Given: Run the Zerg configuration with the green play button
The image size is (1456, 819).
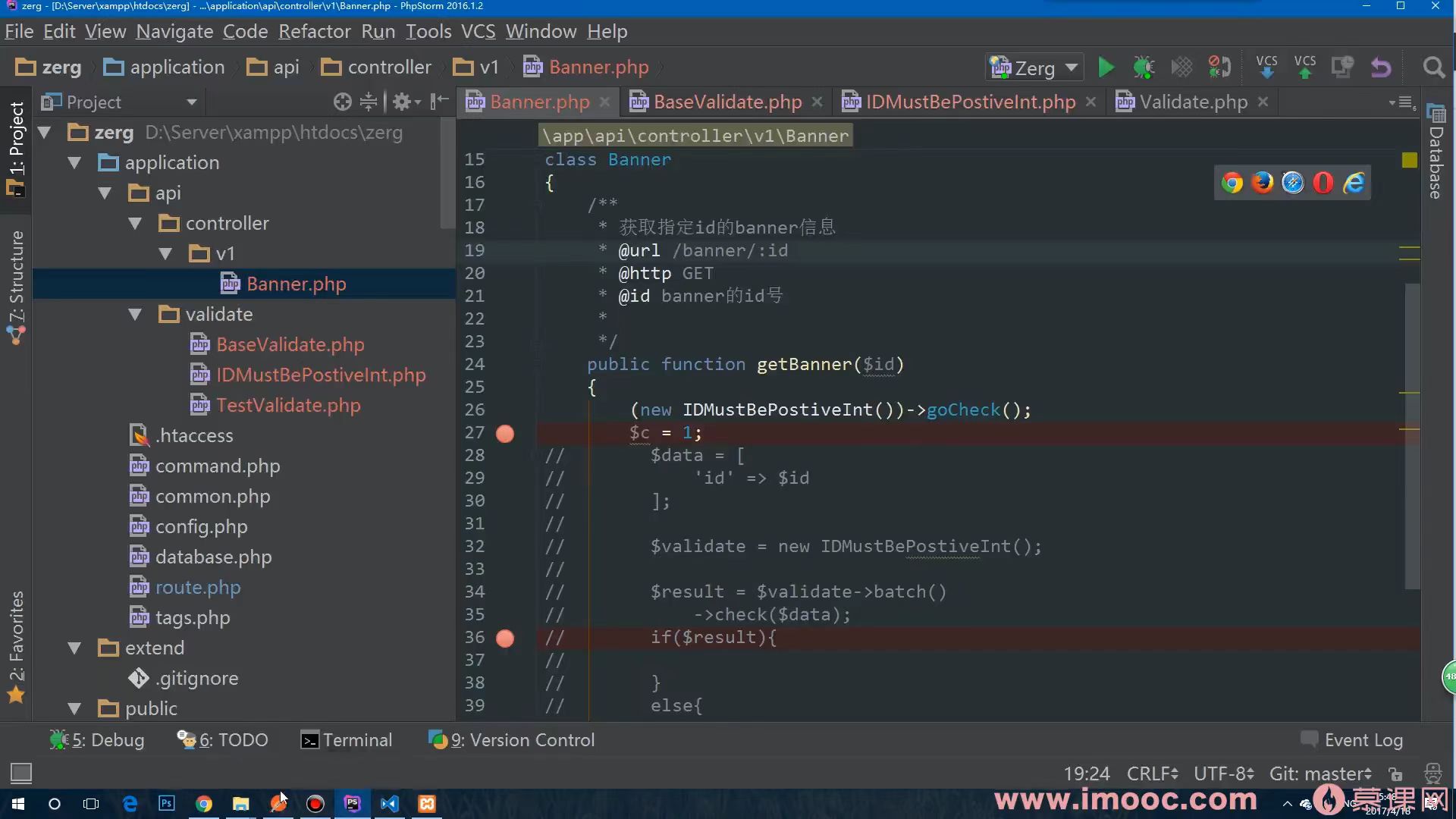Looking at the screenshot, I should click(x=1106, y=67).
